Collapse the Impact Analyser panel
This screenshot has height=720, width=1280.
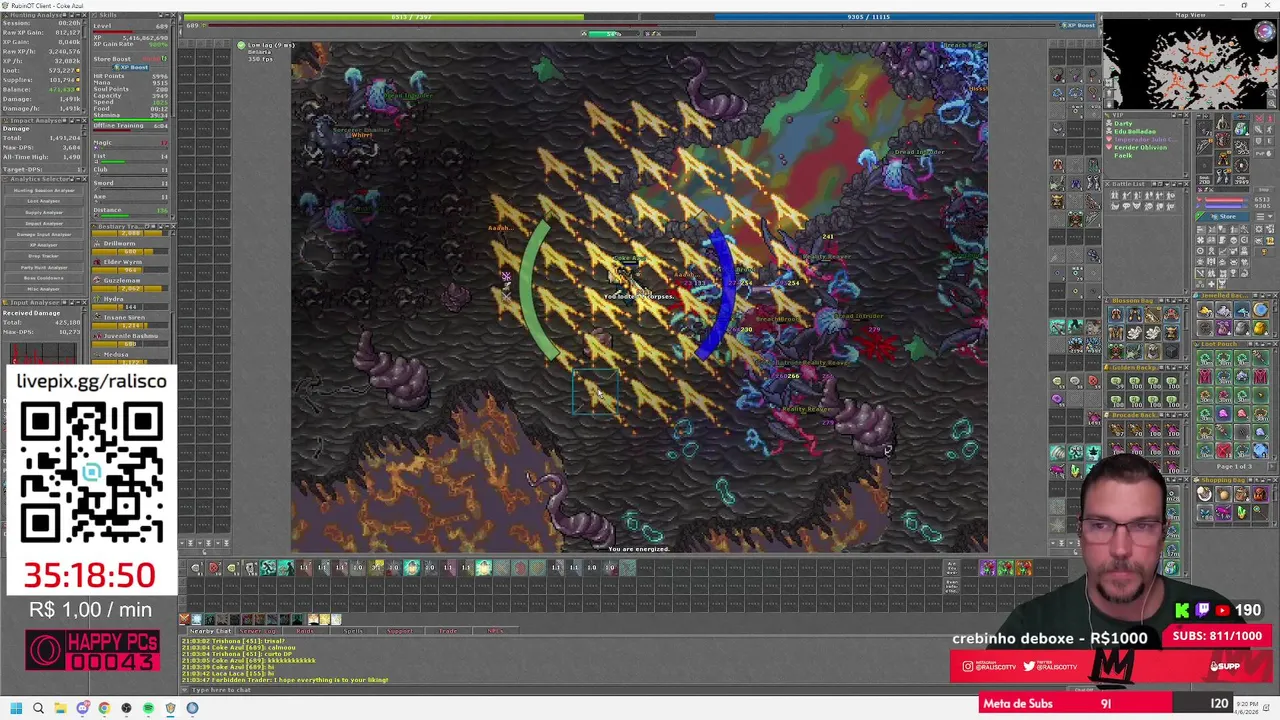click(78, 120)
